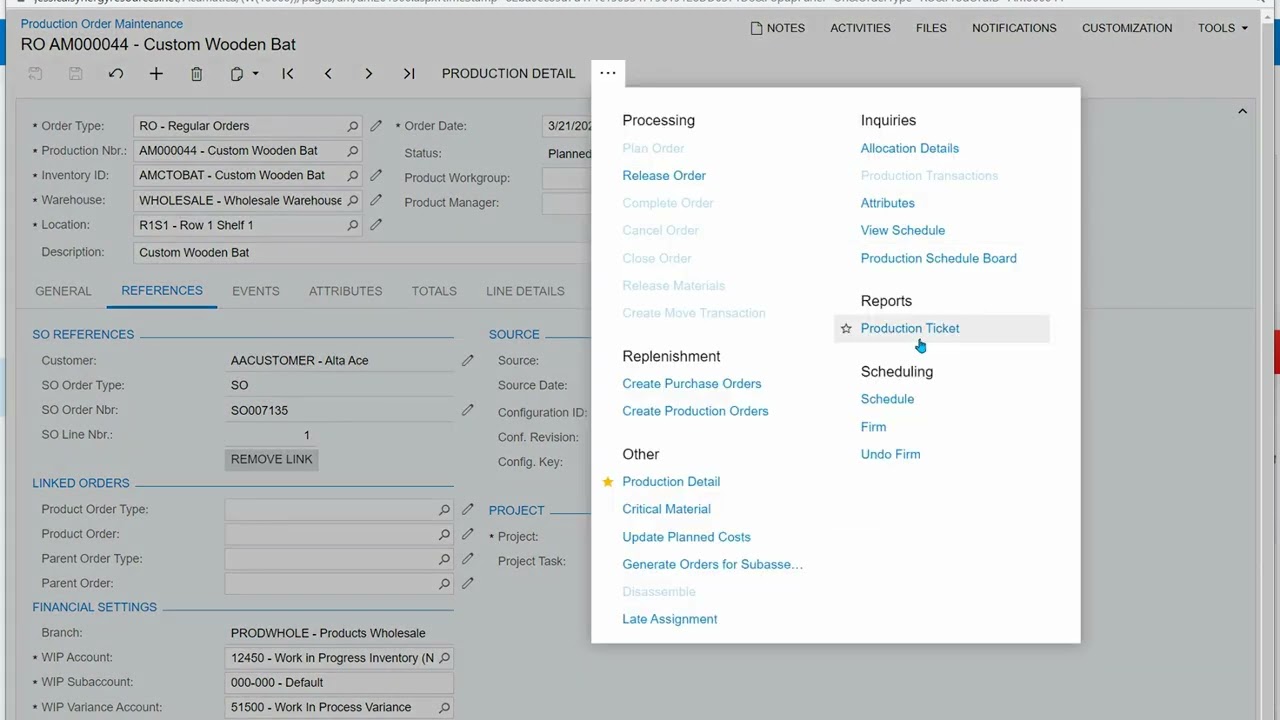Click the Undo icon in the toolbar
The height and width of the screenshot is (720, 1280).
click(x=116, y=73)
